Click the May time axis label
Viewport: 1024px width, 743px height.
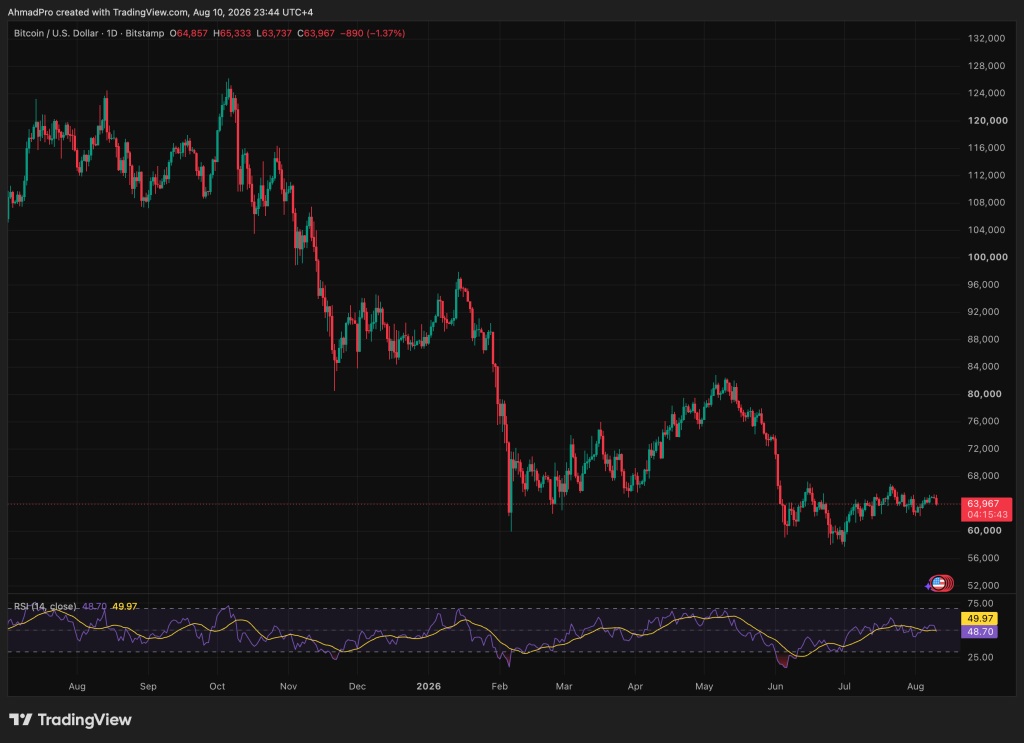click(704, 687)
